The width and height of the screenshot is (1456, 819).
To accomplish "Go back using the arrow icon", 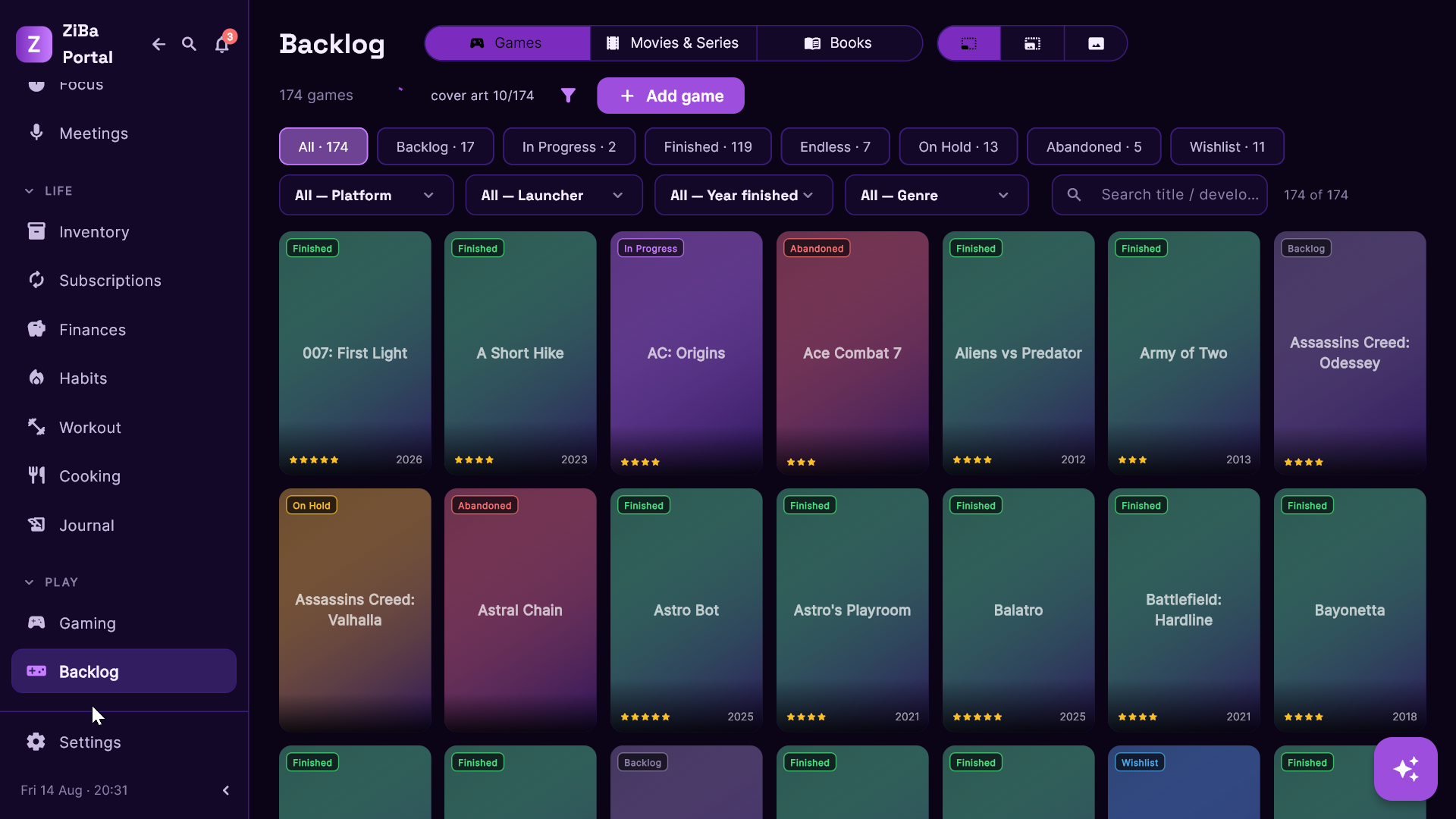I will (x=158, y=44).
